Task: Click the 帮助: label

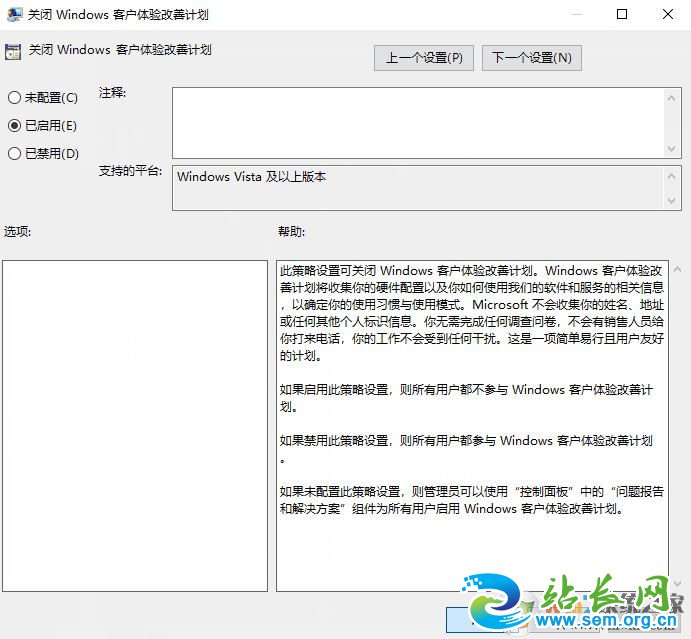Action: (291, 231)
